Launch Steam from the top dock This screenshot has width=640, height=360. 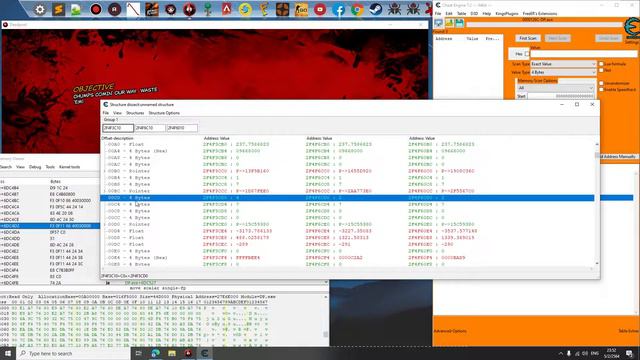pyautogui.click(x=376, y=9)
